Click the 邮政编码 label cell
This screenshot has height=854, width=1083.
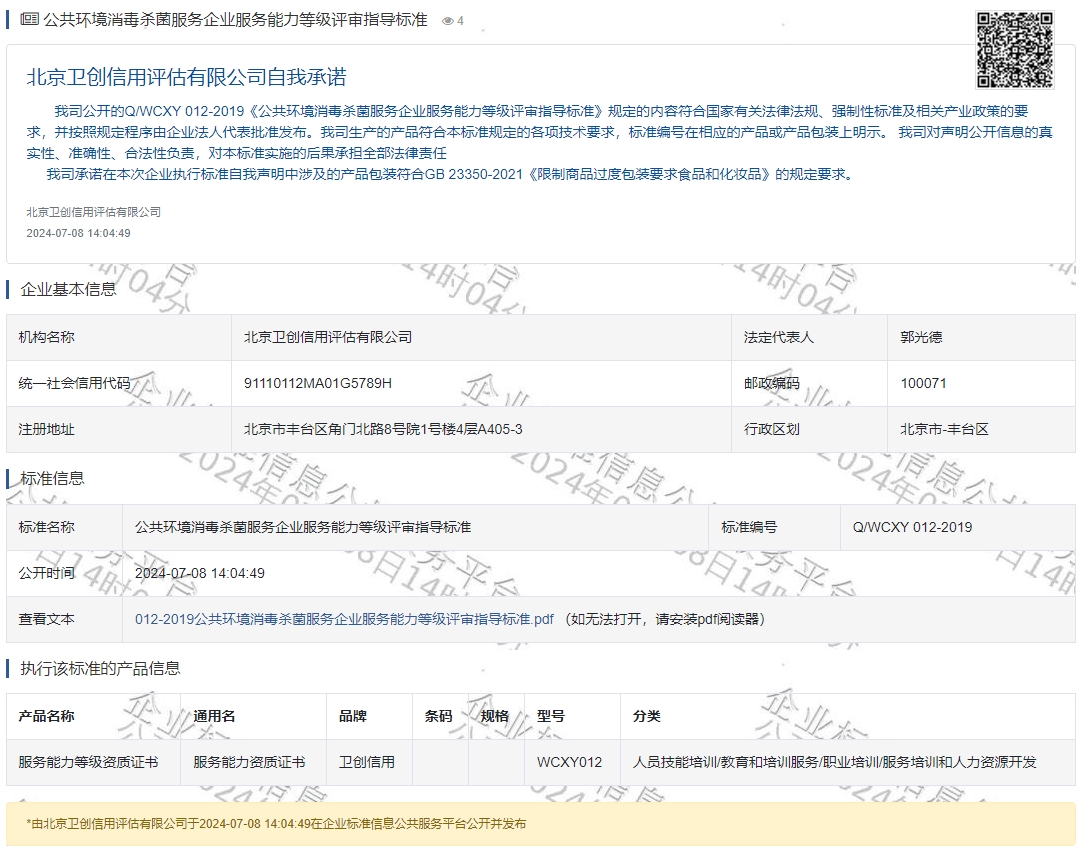[809, 383]
